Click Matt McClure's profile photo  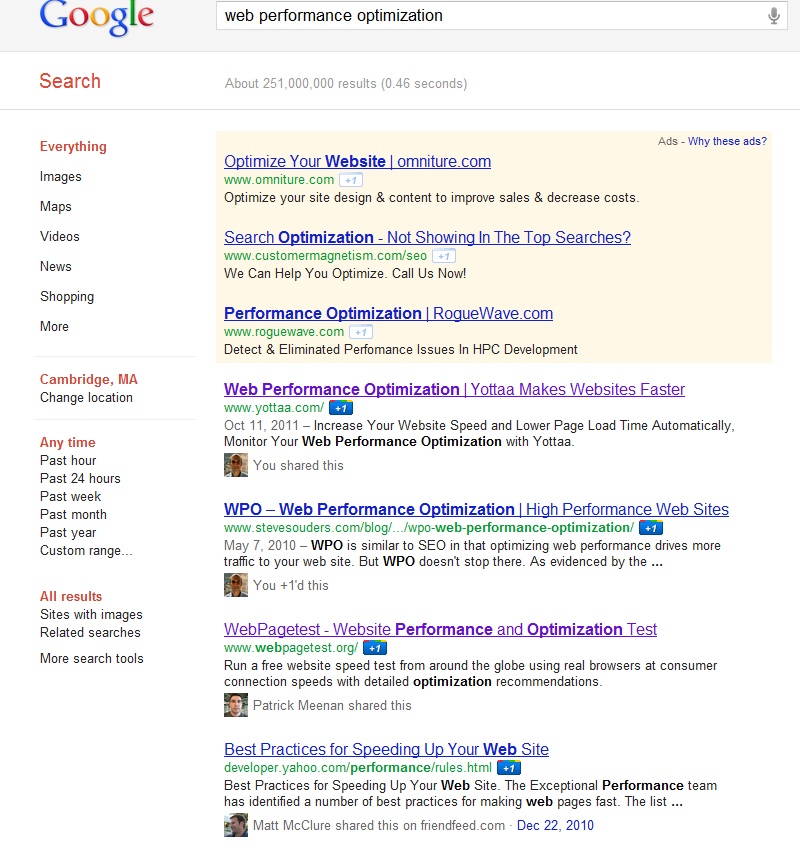pos(236,825)
